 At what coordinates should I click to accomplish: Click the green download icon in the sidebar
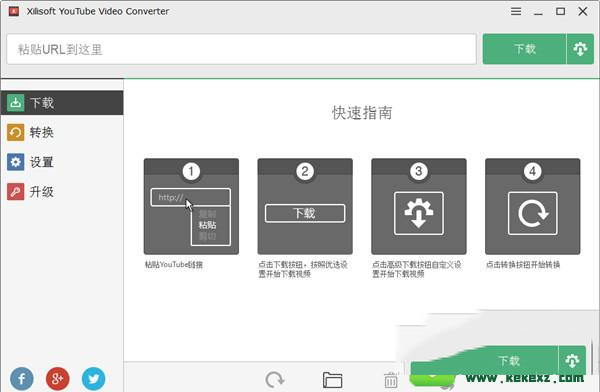(x=15, y=103)
